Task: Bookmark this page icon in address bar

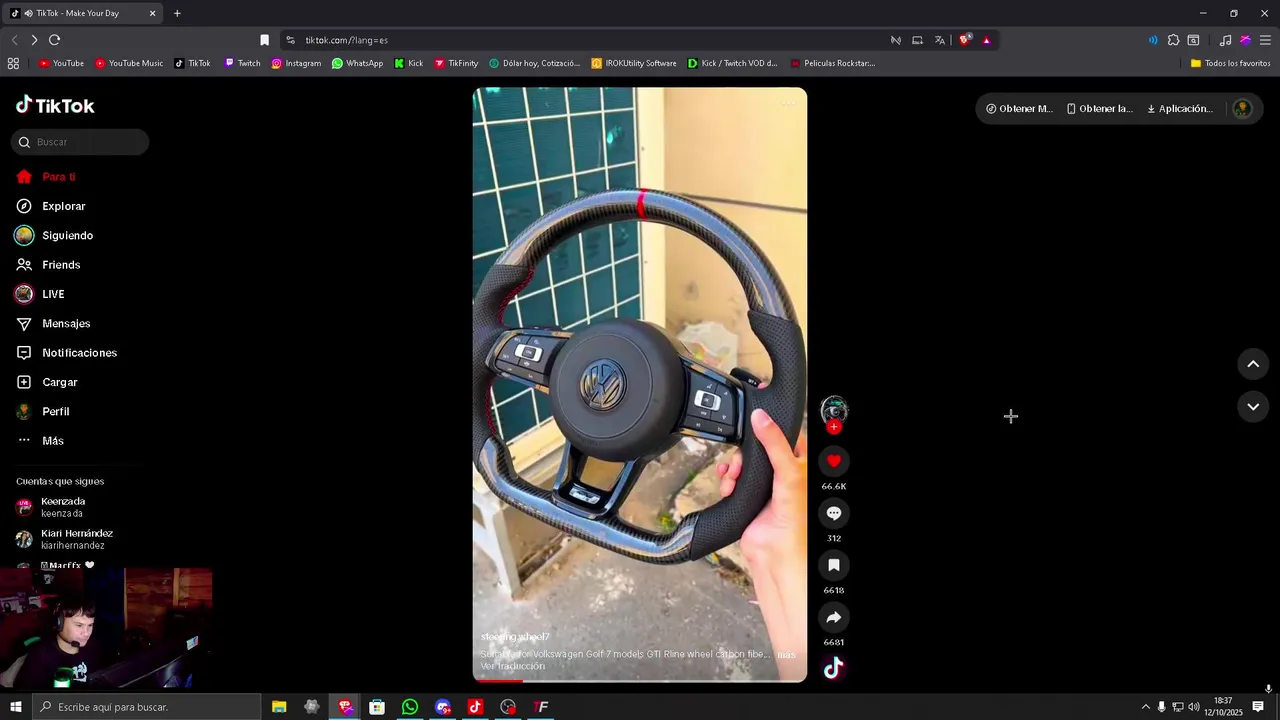Action: click(x=264, y=40)
